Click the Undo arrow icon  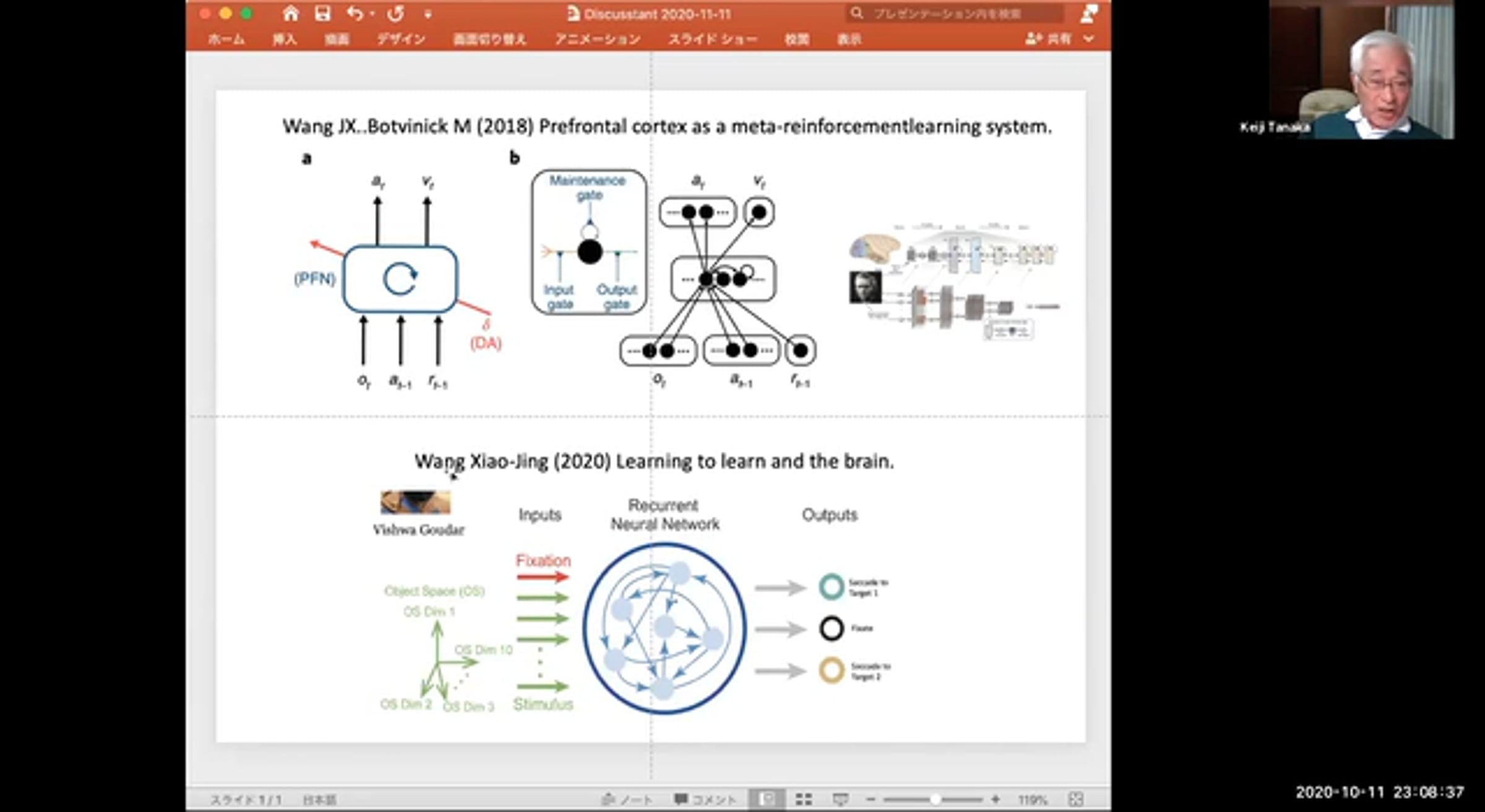point(355,13)
